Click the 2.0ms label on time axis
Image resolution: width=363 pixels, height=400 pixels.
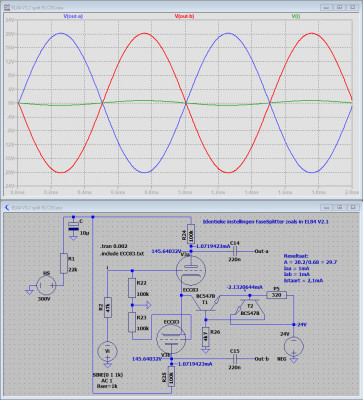click(x=352, y=192)
